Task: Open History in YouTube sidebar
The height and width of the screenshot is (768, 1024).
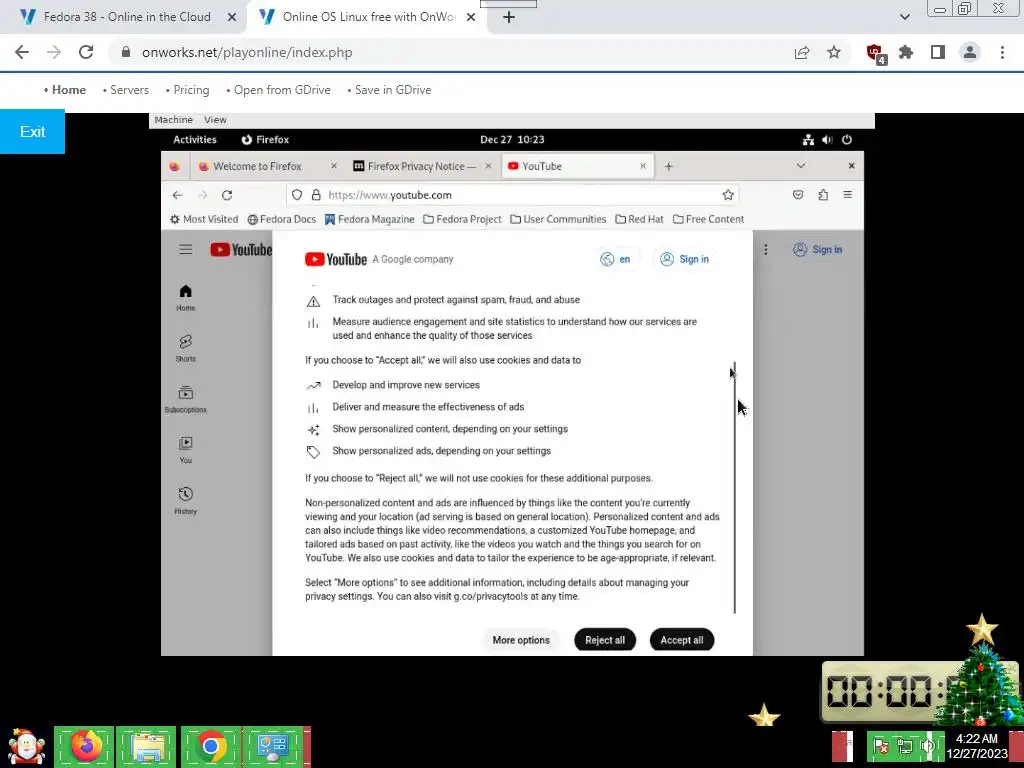Action: 185,502
